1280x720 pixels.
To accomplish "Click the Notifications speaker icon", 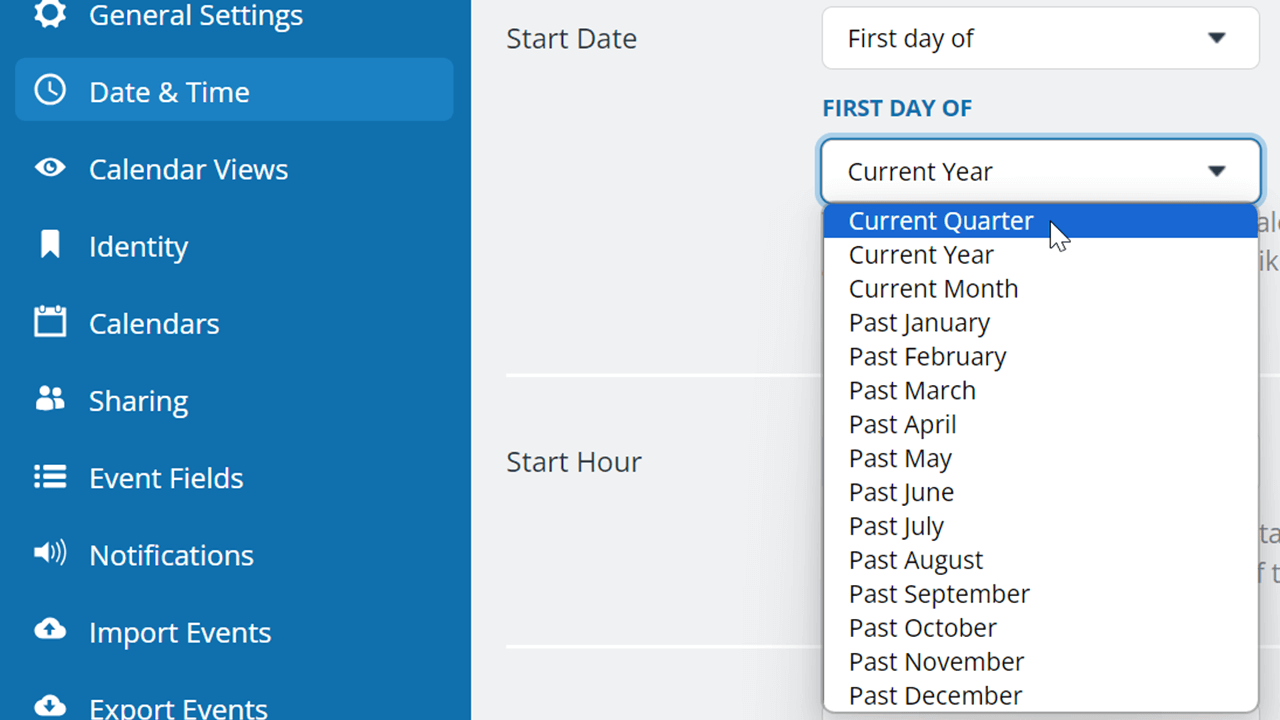I will [50, 552].
